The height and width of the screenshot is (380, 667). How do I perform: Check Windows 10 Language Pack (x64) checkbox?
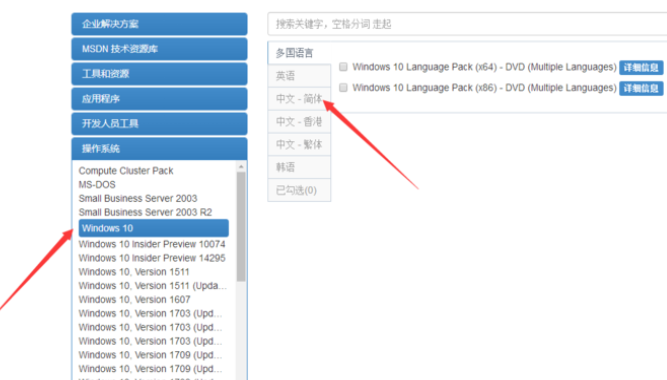343,67
